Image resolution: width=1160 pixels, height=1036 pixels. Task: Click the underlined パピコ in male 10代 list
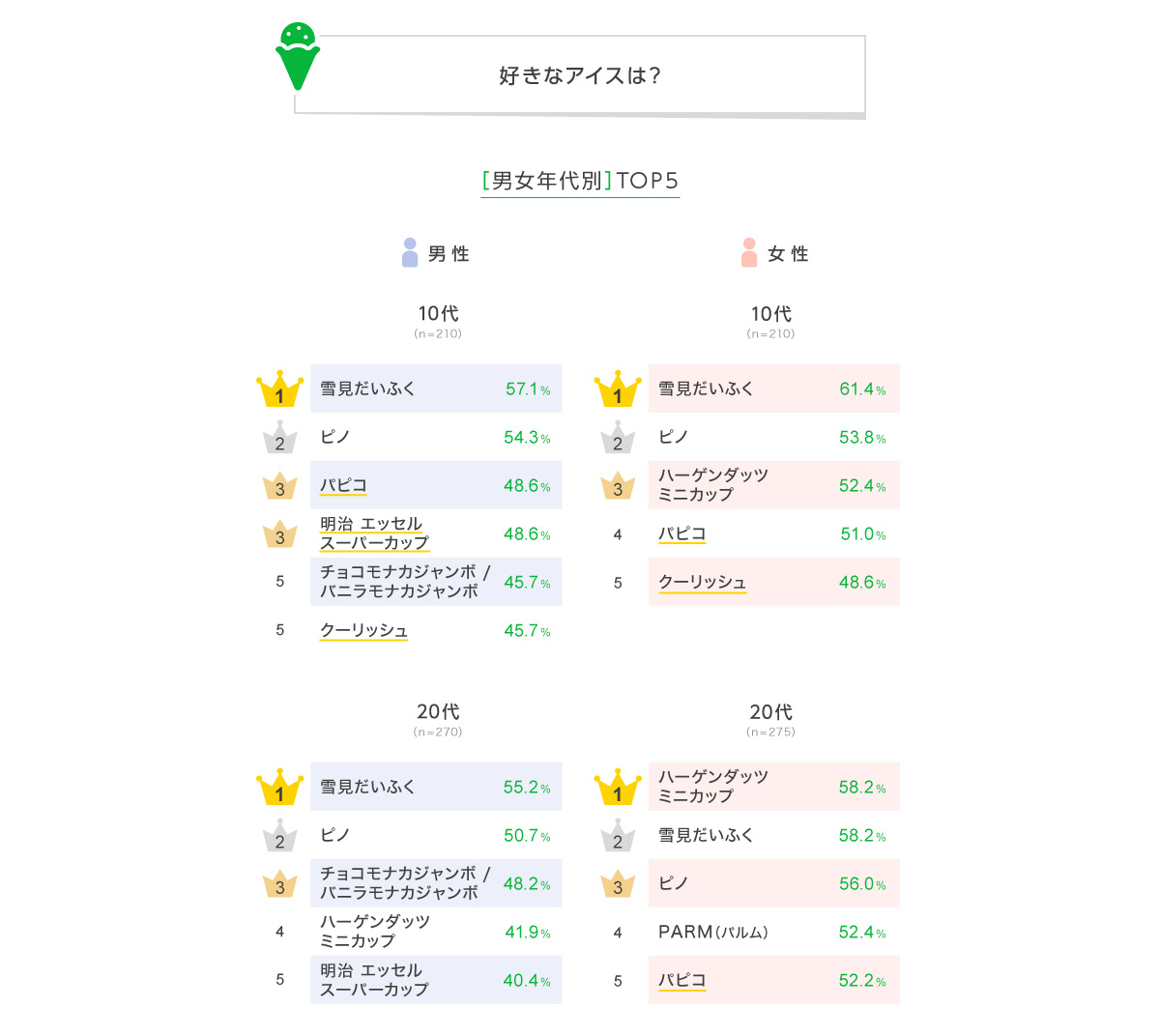[x=343, y=485]
